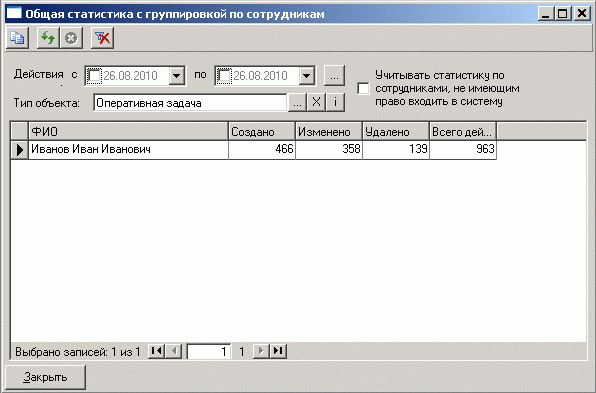Viewport: 596px width, 393px height.
Task: Click the end date text 26.08.2010 after 'по'
Action: [260, 76]
